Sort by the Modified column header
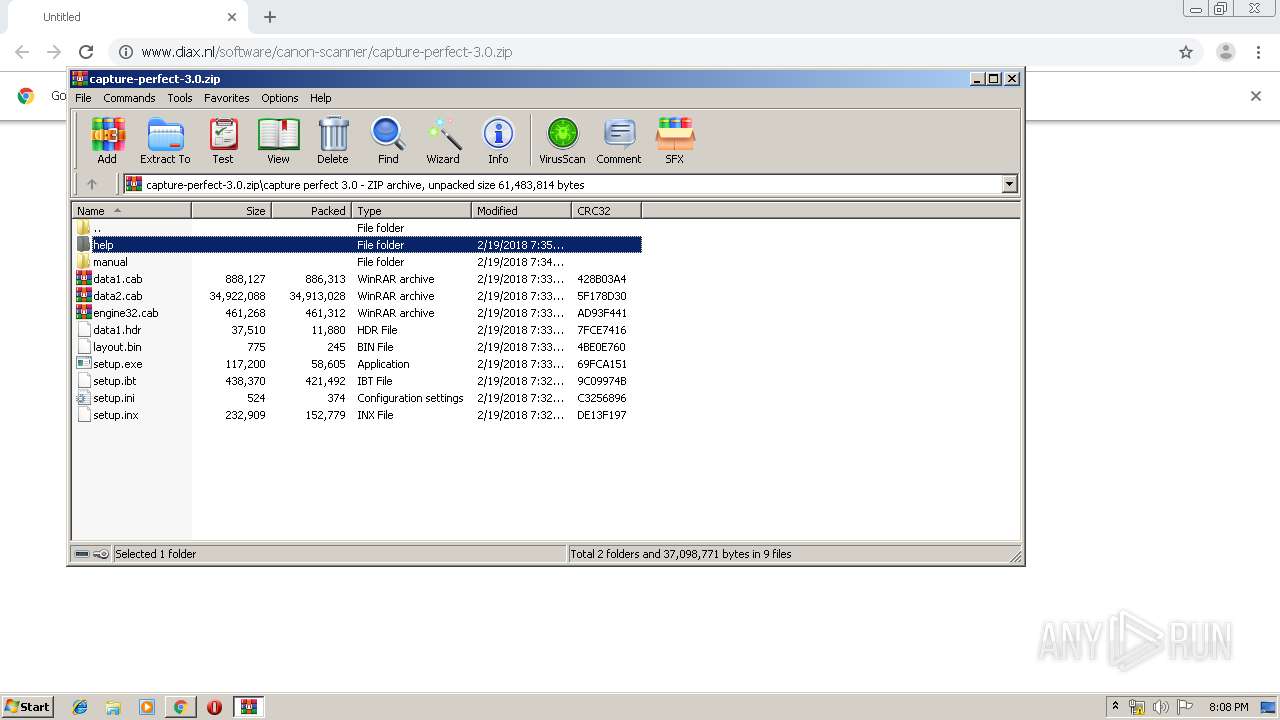 (x=521, y=210)
